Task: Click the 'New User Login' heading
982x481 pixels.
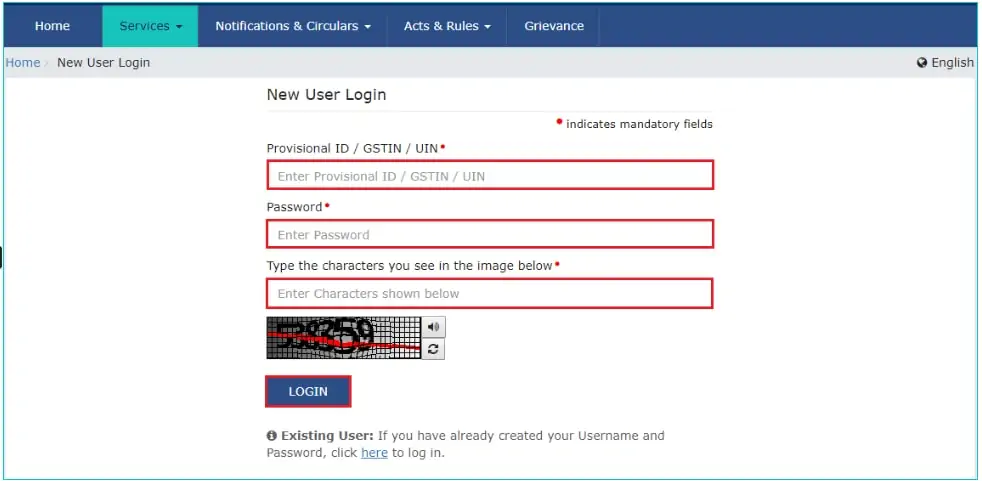Action: click(x=326, y=95)
